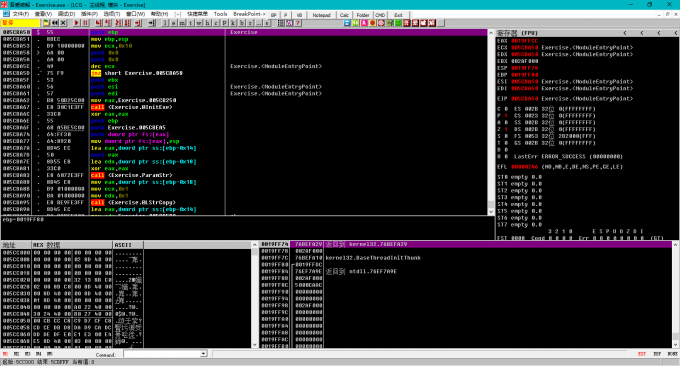Click the HEX 数据 column header in dump
This screenshot has width=680, height=366.
[72, 245]
